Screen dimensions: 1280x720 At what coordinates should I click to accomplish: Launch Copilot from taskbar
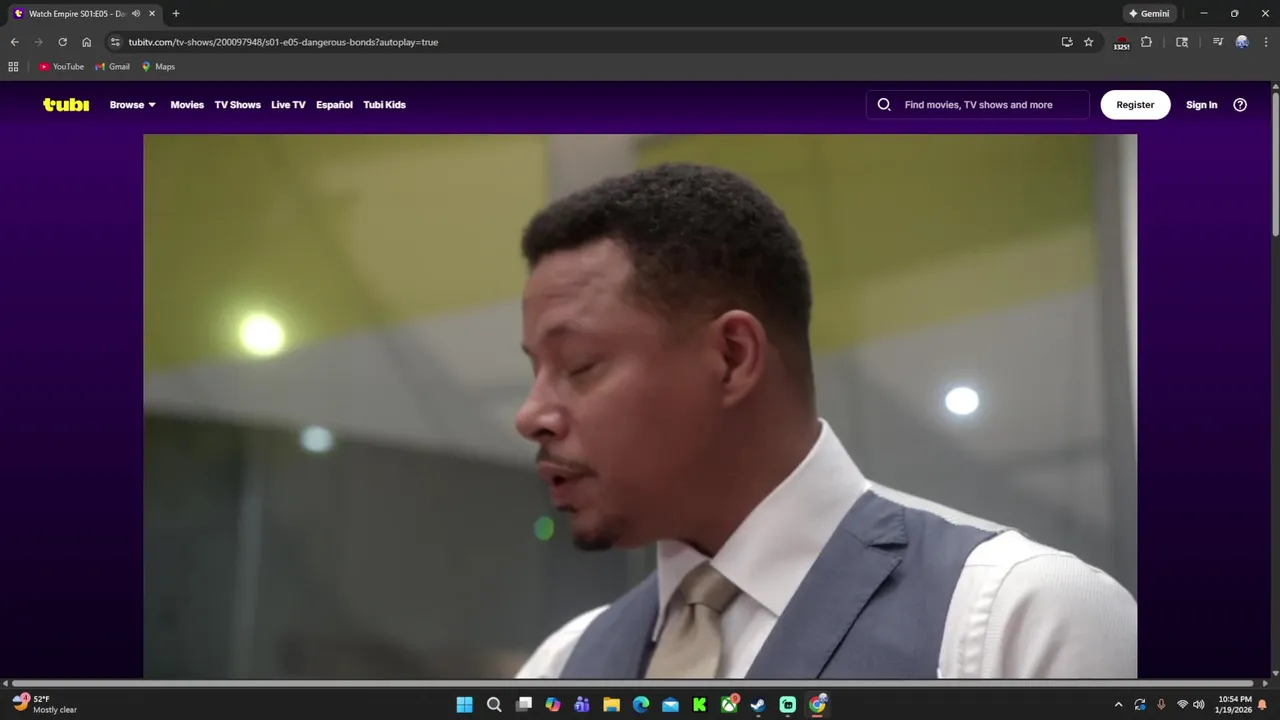coord(553,704)
